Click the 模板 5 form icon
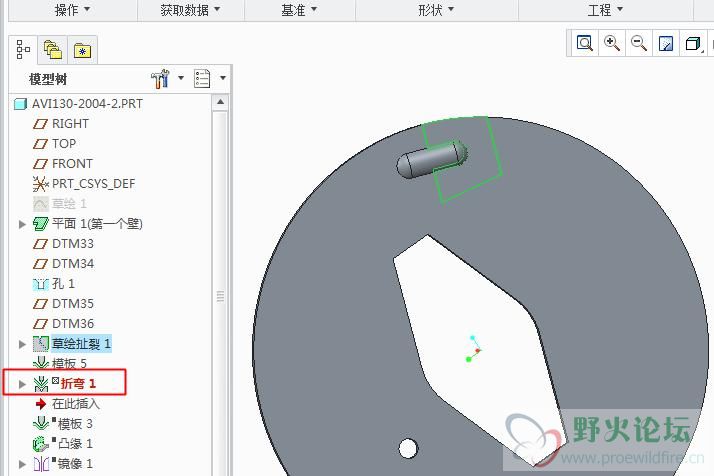714x476 pixels. (41, 363)
